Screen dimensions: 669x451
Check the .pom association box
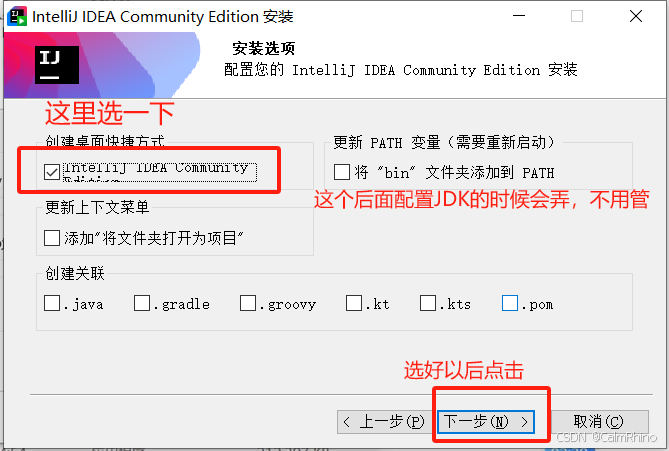pos(510,303)
